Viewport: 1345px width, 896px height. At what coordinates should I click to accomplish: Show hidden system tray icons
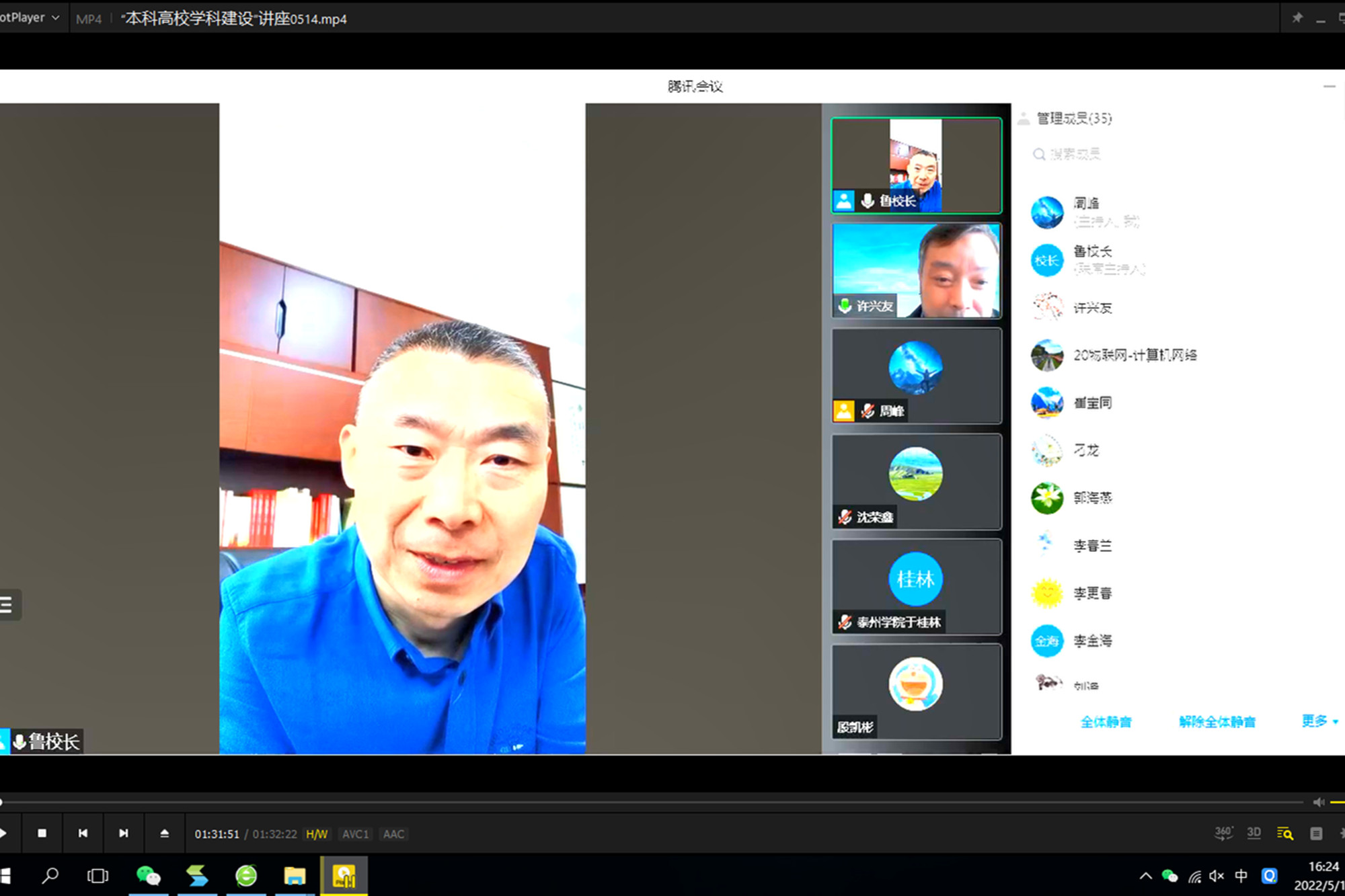click(1146, 876)
